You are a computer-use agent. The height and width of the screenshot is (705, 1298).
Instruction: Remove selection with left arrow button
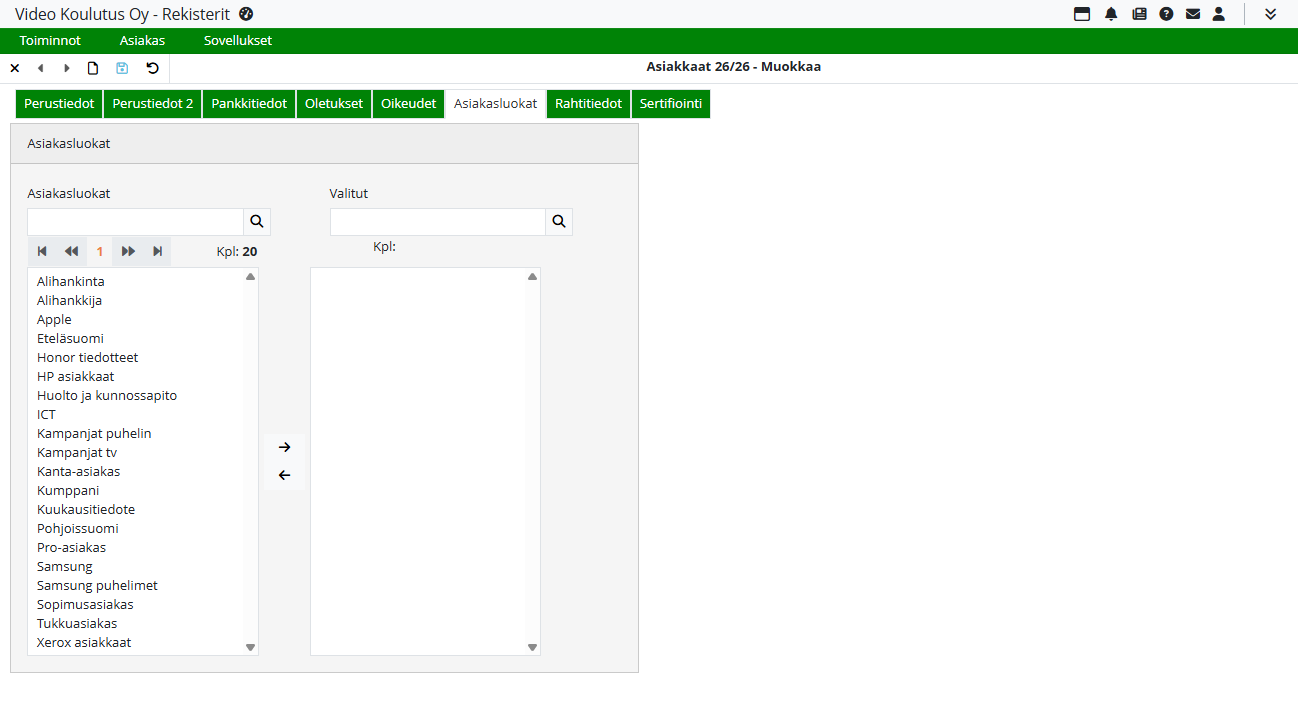tap(284, 475)
